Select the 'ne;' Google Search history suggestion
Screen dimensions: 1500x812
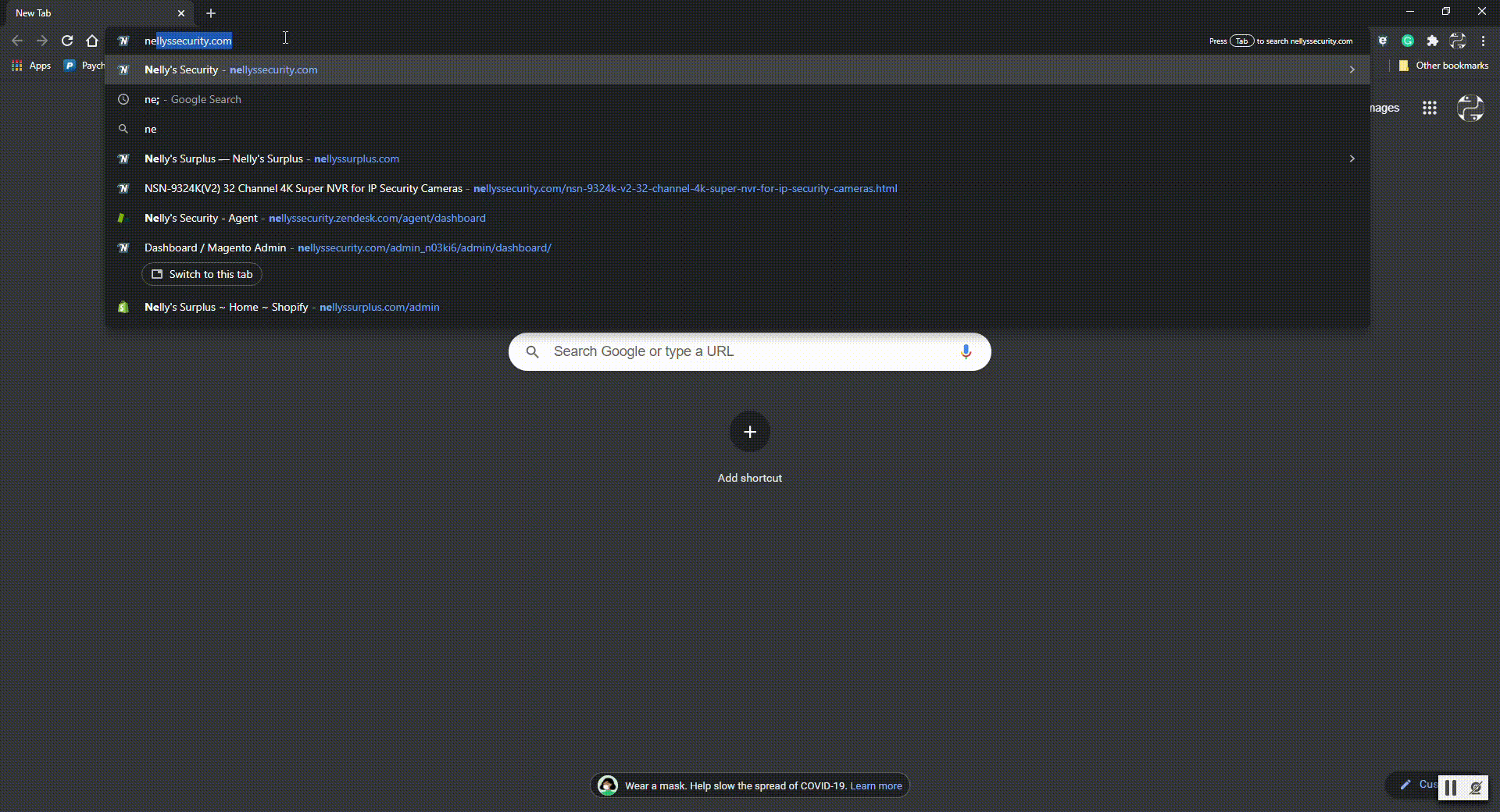pos(737,99)
